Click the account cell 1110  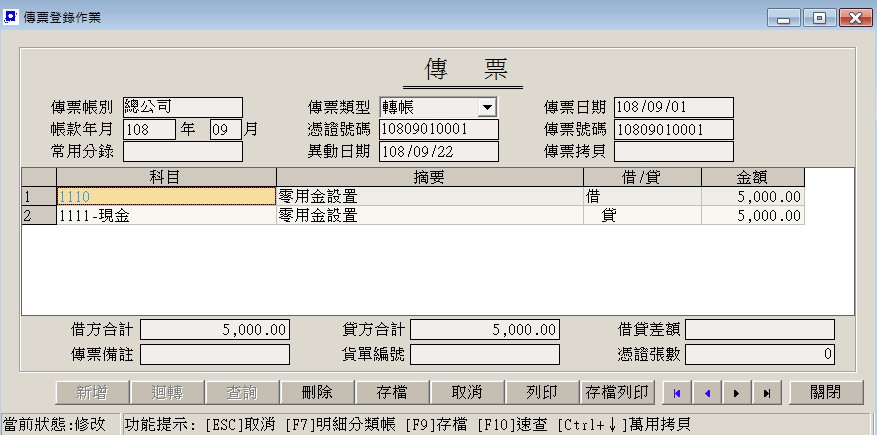pyautogui.click(x=166, y=196)
